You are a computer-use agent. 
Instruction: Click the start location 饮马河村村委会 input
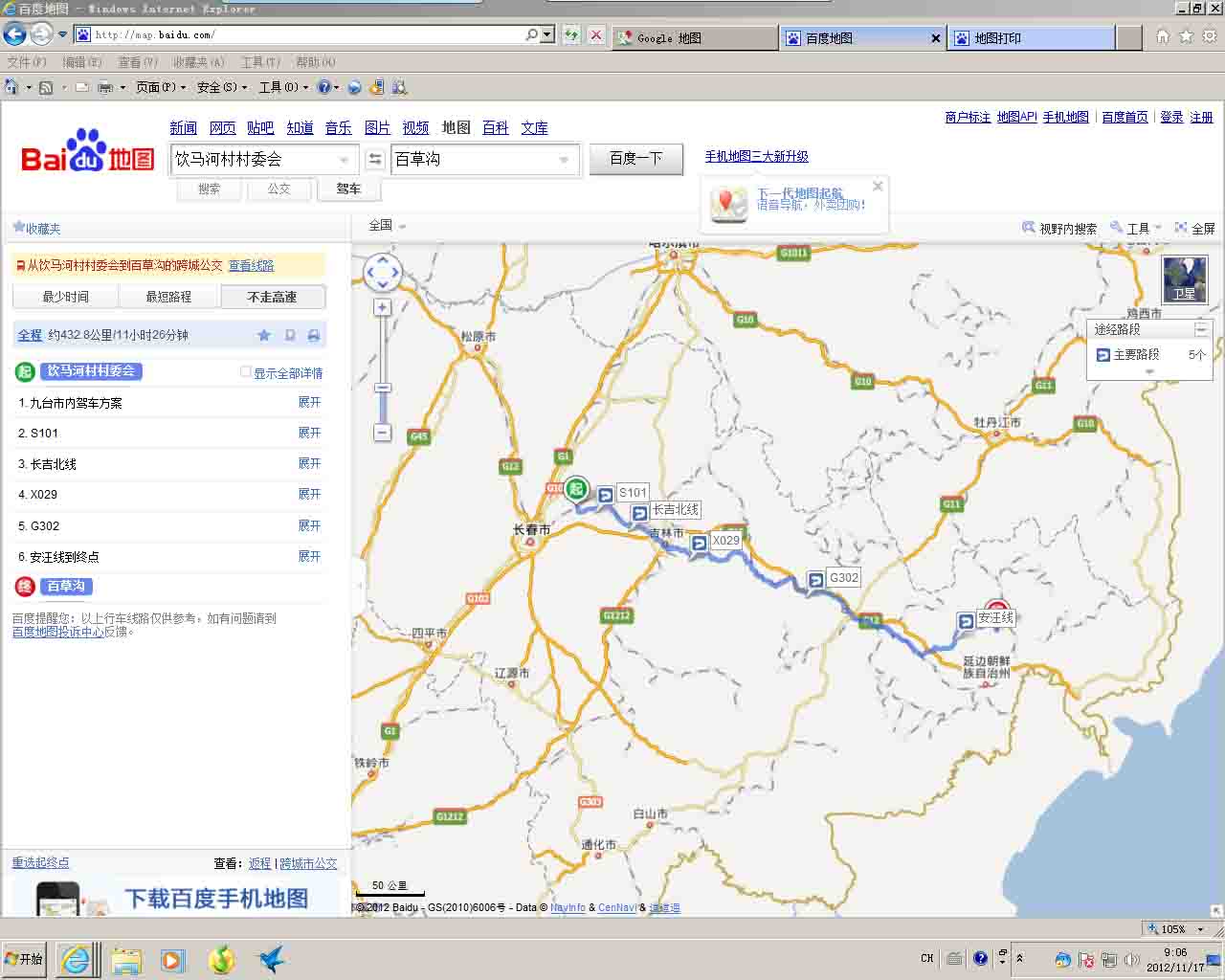pos(263,160)
